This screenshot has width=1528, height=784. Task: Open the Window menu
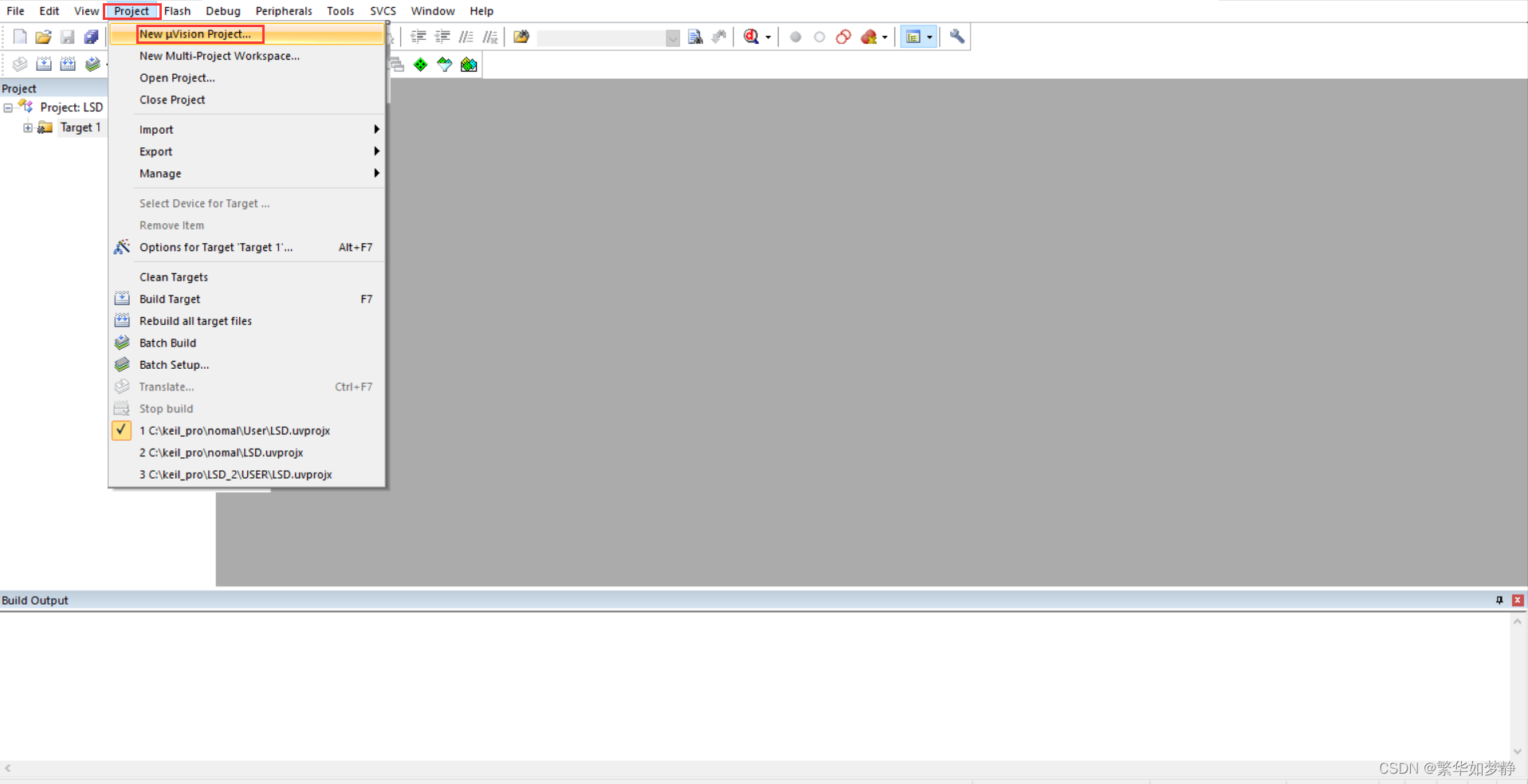(433, 11)
